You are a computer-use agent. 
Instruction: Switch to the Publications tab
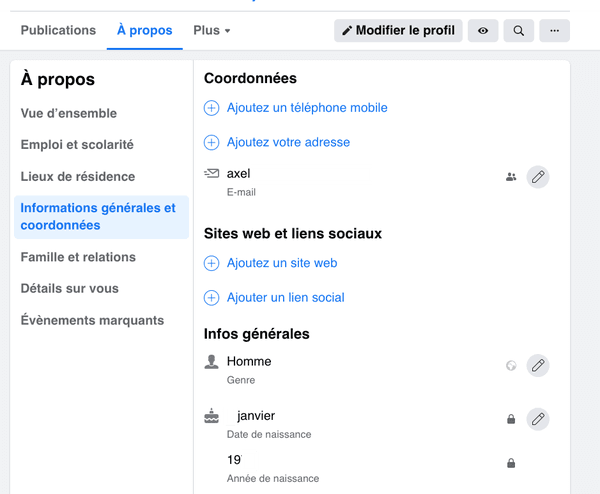point(58,31)
